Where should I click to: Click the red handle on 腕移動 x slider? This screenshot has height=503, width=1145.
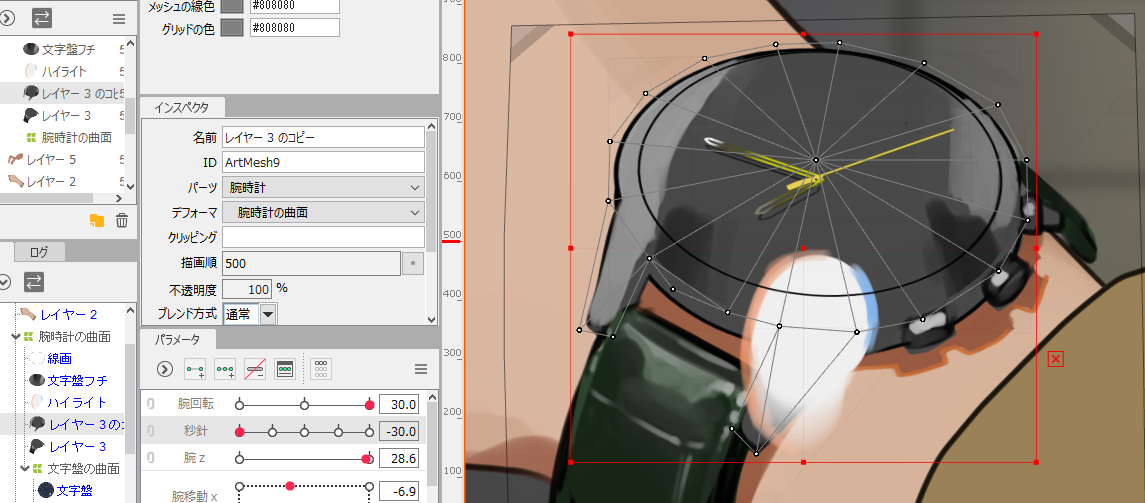[x=290, y=486]
